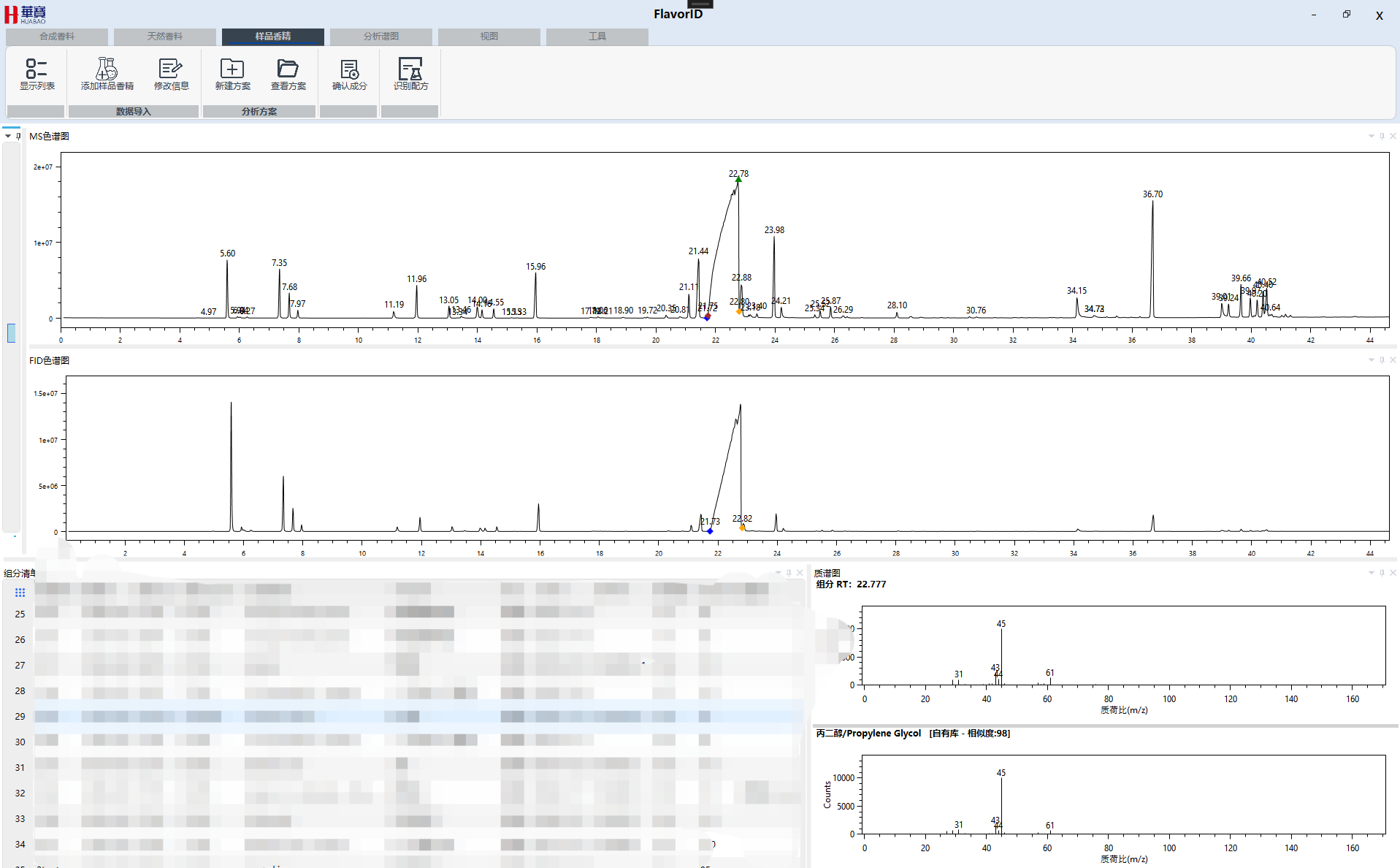Create a new scheme with 新建方案

232,69
